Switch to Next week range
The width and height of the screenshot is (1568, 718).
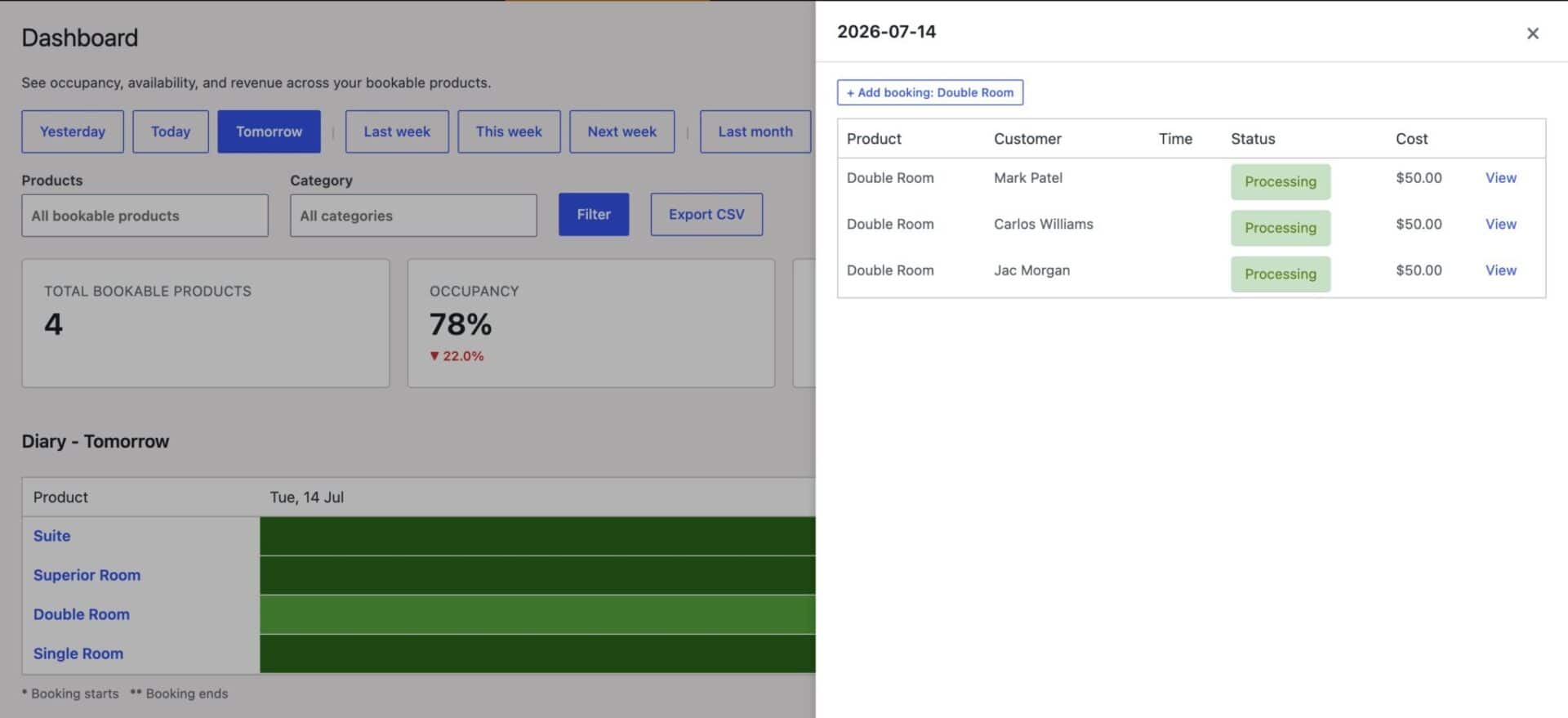(621, 132)
